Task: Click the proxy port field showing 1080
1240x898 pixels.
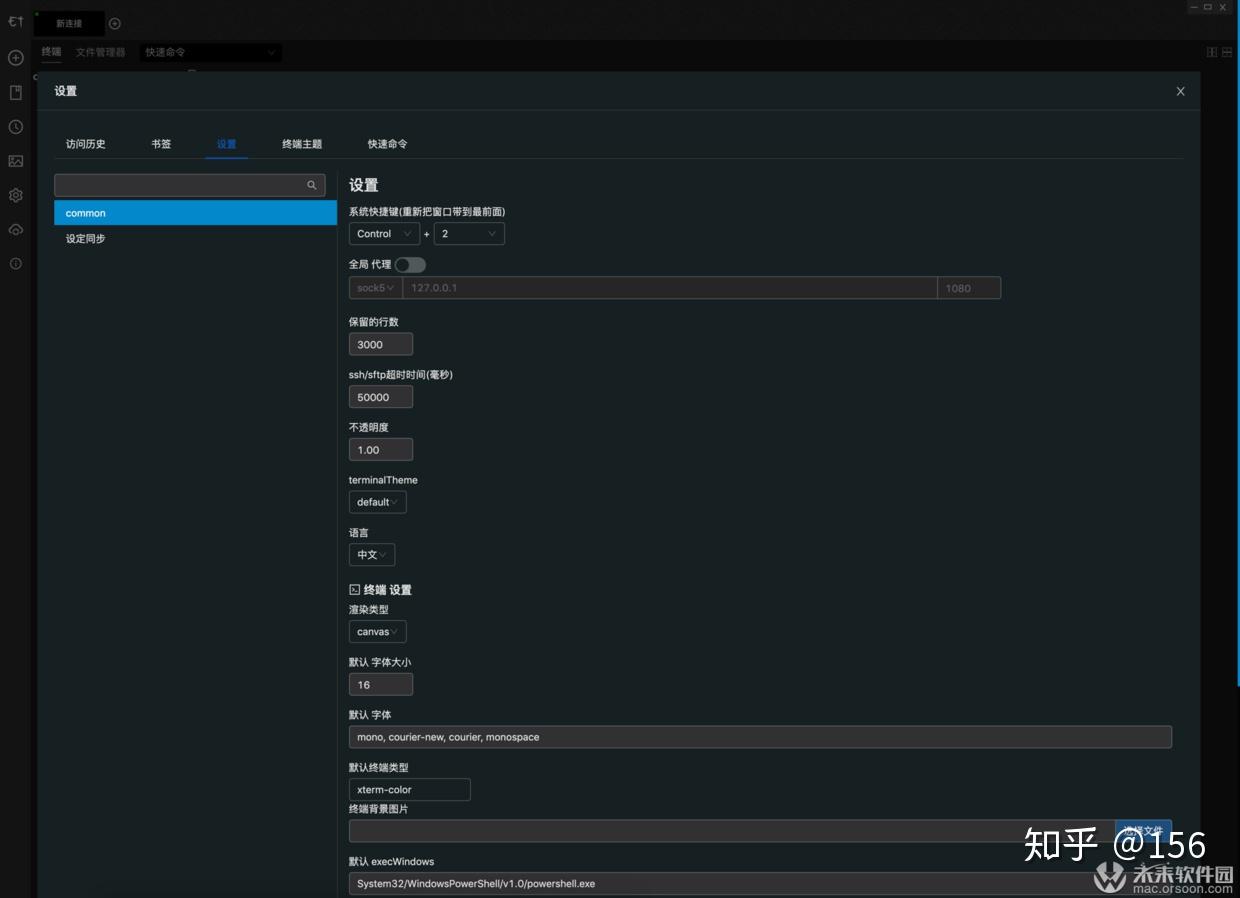Action: 969,288
